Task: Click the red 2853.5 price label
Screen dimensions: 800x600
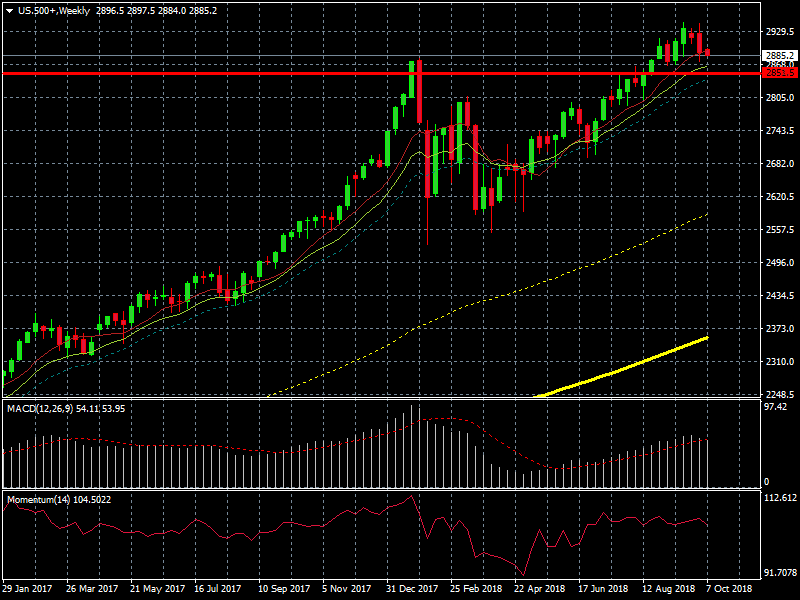Action: click(779, 73)
